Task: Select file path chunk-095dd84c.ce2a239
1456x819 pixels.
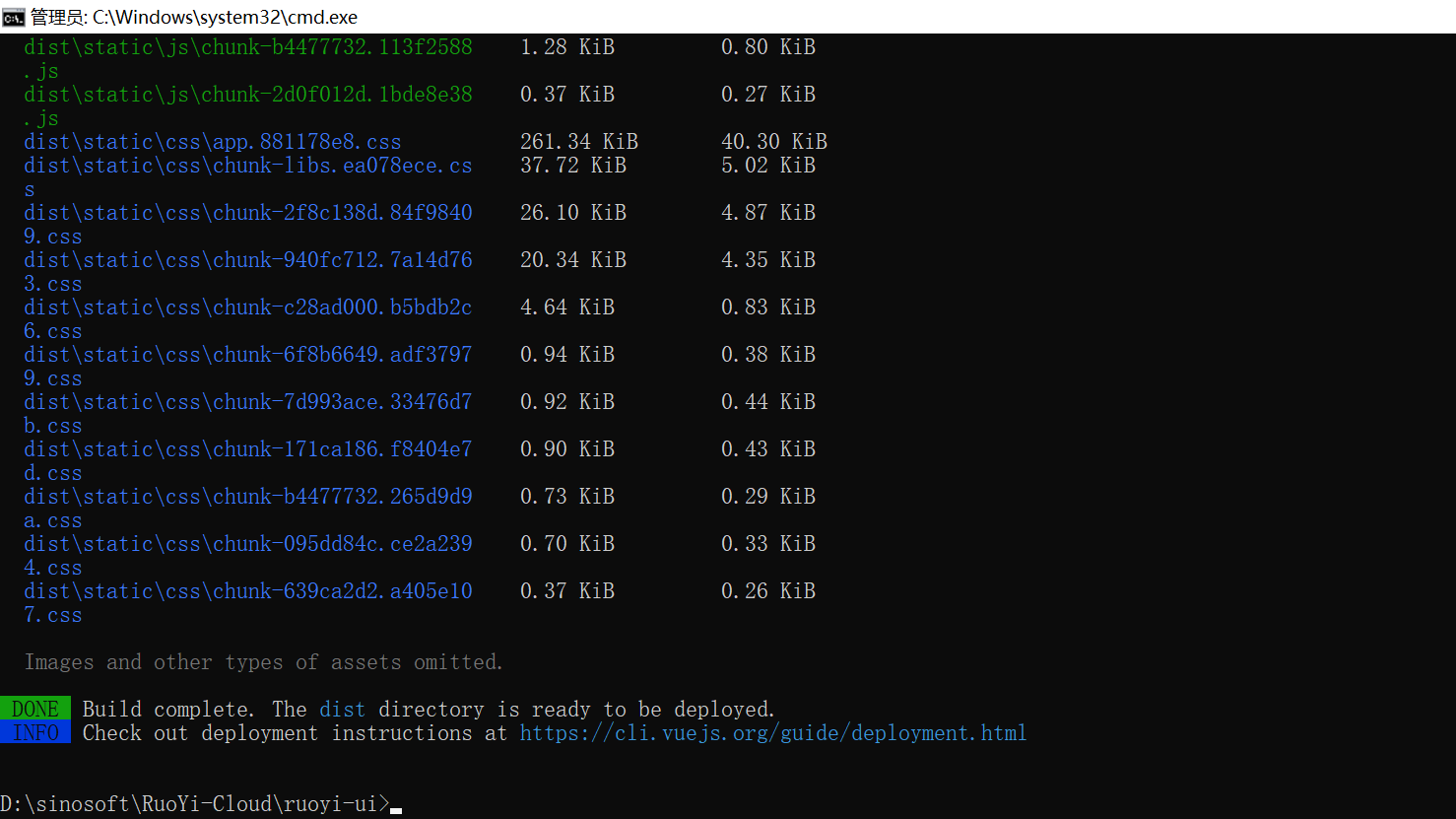Action: 248,544
